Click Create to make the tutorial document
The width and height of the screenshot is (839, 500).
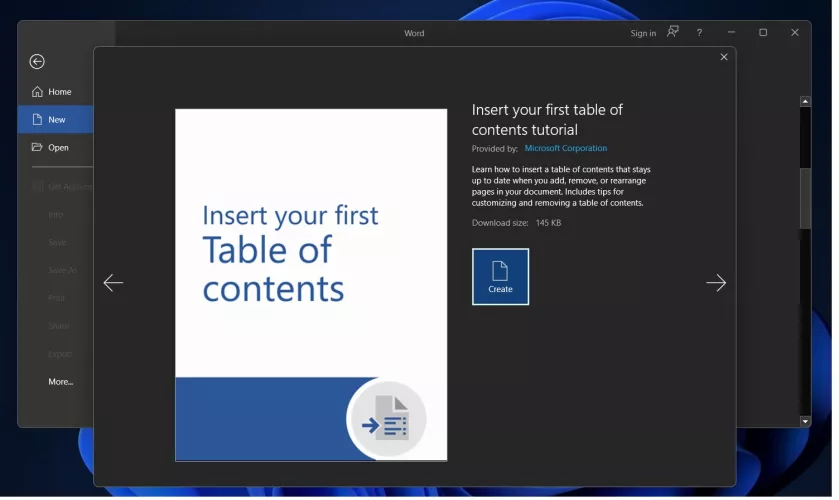(x=500, y=277)
